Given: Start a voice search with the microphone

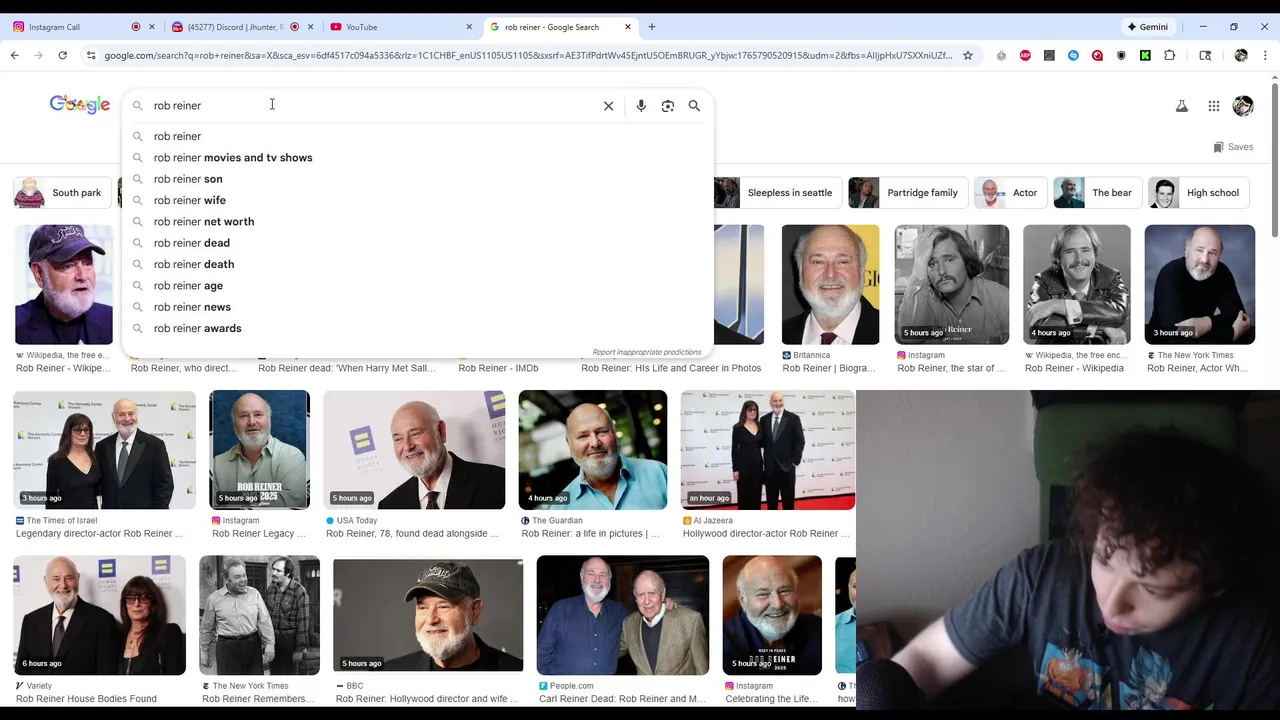Looking at the screenshot, I should point(641,106).
